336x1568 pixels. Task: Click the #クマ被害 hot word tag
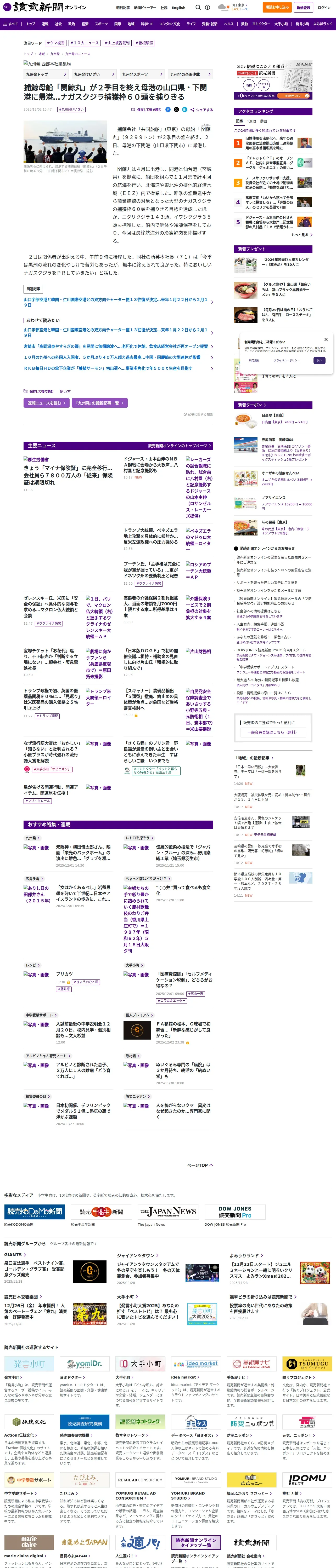point(55,43)
